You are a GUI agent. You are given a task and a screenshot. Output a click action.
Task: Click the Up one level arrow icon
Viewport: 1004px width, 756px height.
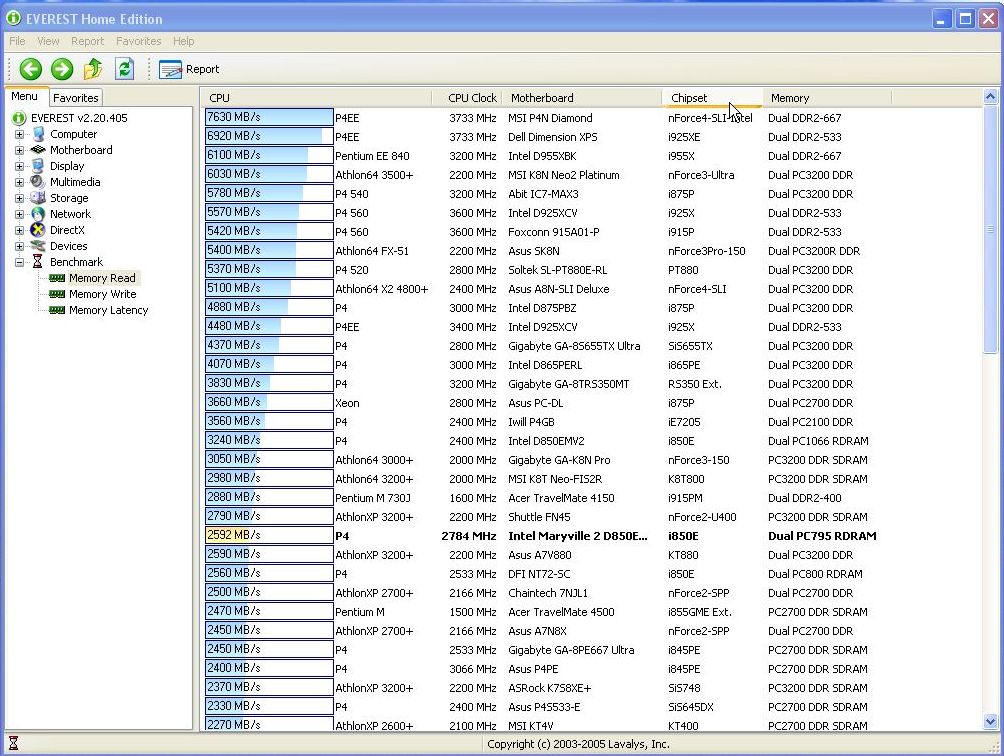coord(93,68)
